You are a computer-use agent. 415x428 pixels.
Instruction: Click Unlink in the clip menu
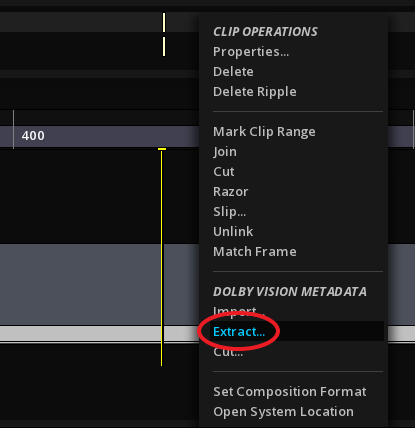(233, 232)
